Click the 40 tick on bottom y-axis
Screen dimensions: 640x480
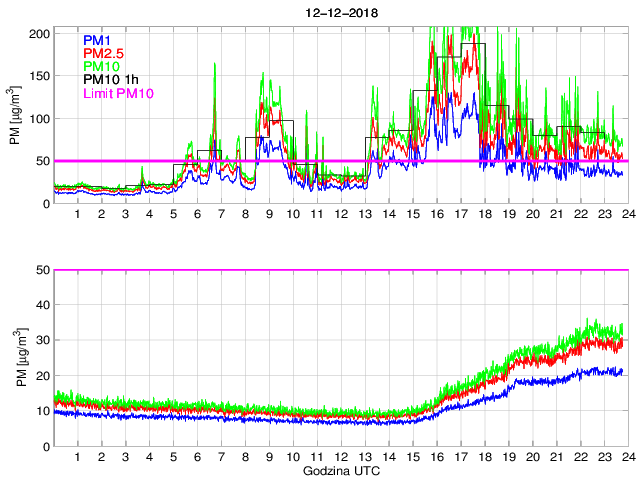(x=43, y=306)
